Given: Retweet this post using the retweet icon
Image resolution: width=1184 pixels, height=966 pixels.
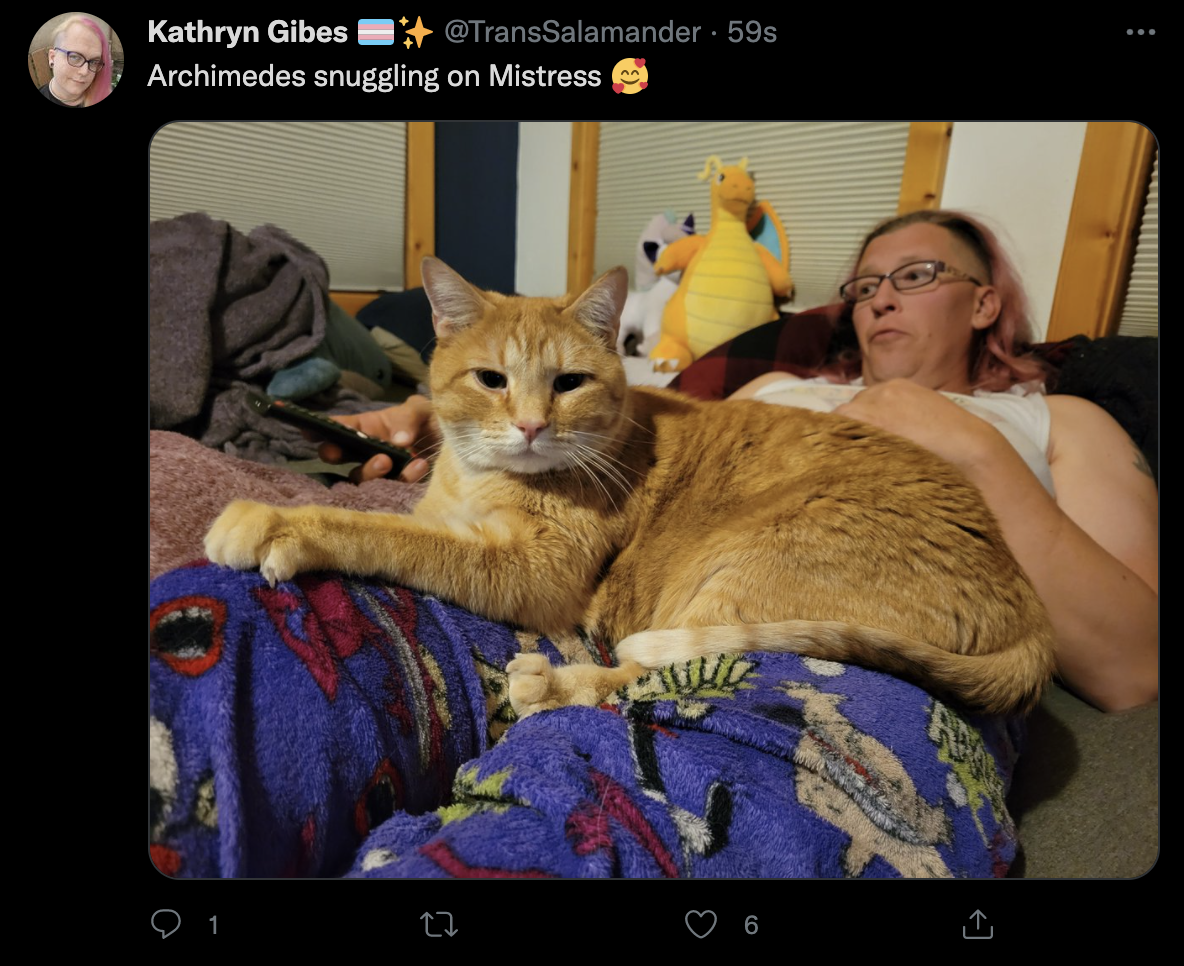Looking at the screenshot, I should 439,924.
